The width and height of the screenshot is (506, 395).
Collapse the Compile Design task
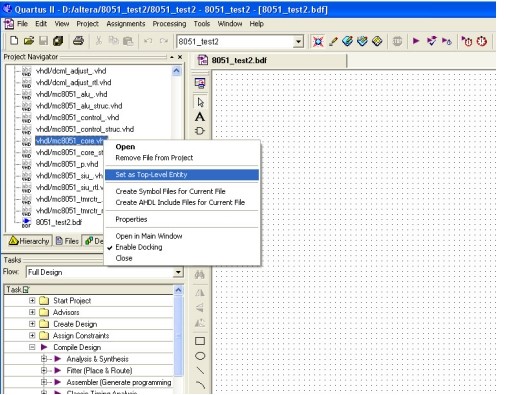32,347
